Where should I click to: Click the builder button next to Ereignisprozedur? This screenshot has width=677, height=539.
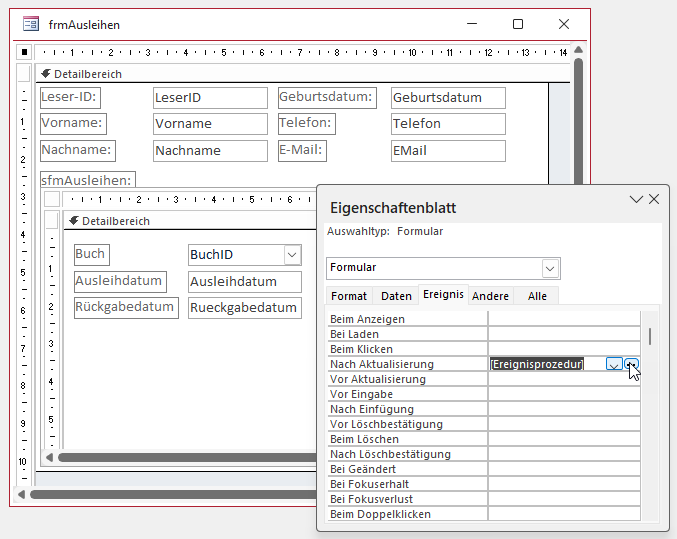point(632,365)
